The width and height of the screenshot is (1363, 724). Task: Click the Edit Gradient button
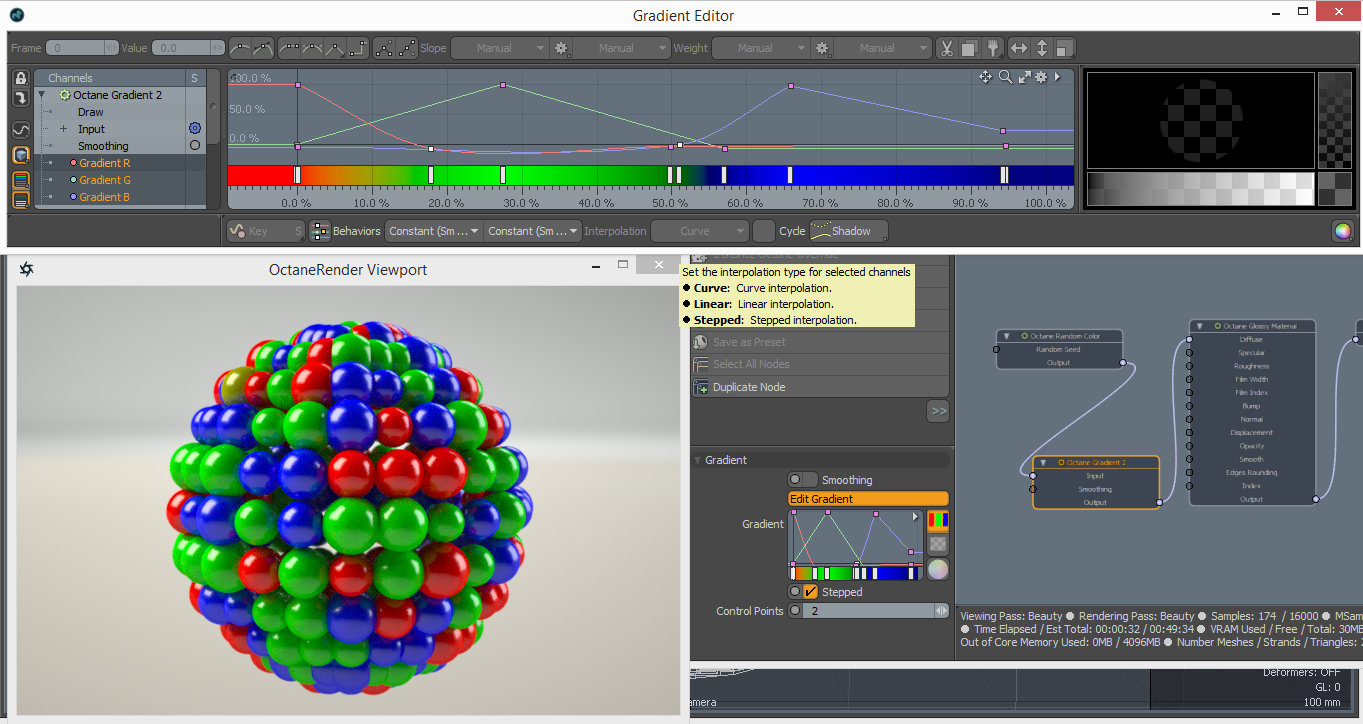tap(868, 499)
